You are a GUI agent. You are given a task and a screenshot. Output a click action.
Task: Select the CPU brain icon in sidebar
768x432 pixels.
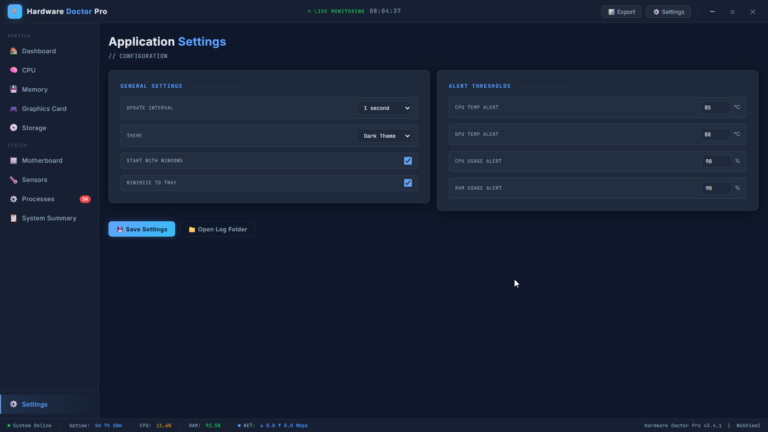coord(13,70)
